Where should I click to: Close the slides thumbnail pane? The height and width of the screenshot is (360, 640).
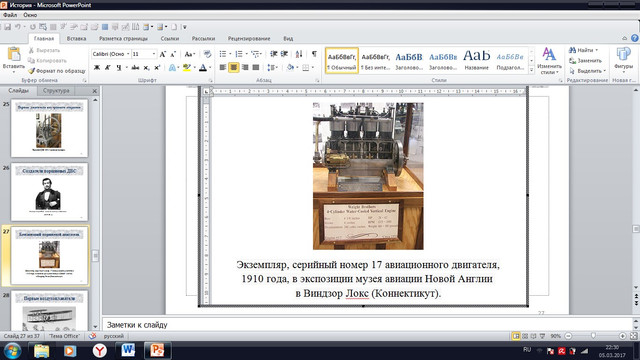(94, 91)
